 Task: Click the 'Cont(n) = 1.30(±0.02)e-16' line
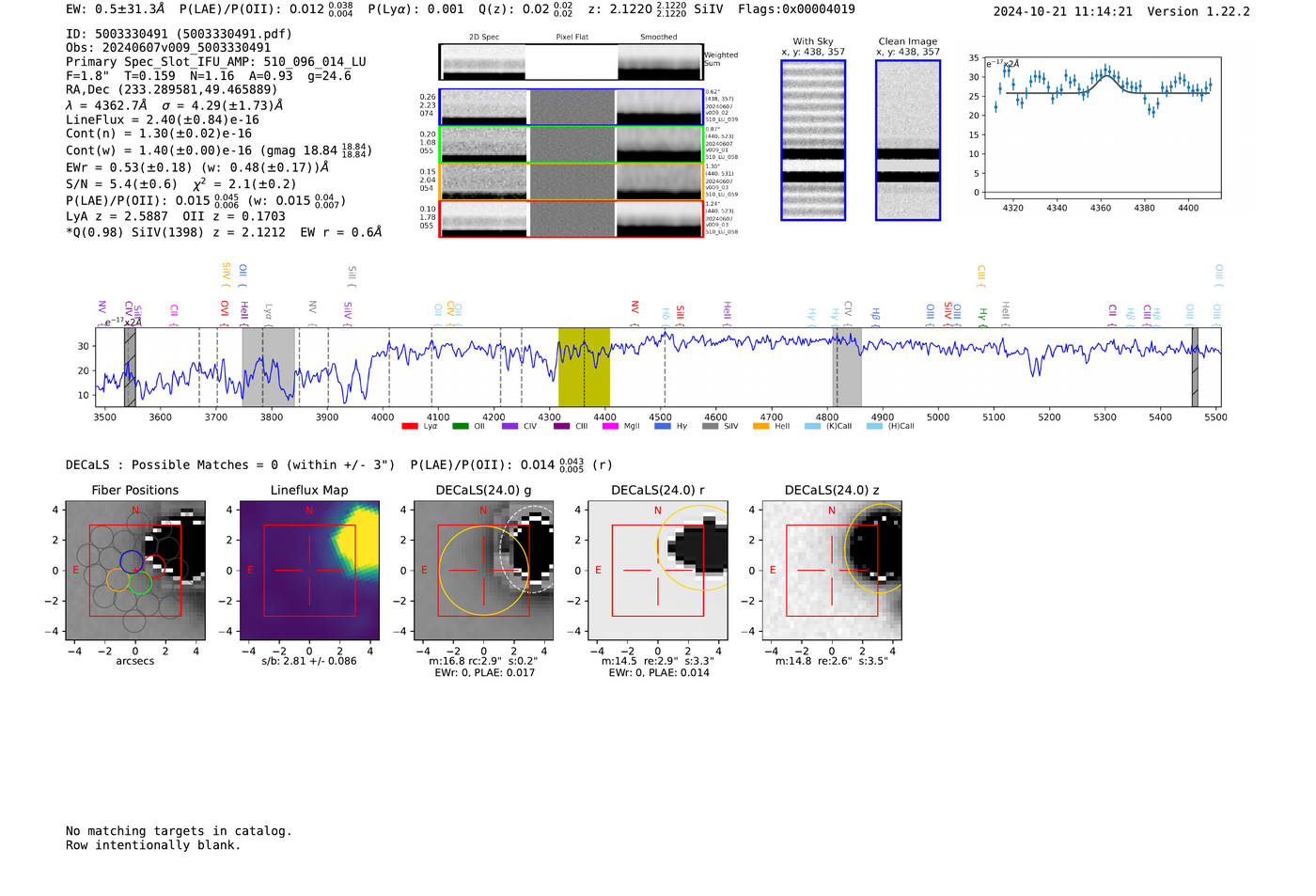click(159, 134)
